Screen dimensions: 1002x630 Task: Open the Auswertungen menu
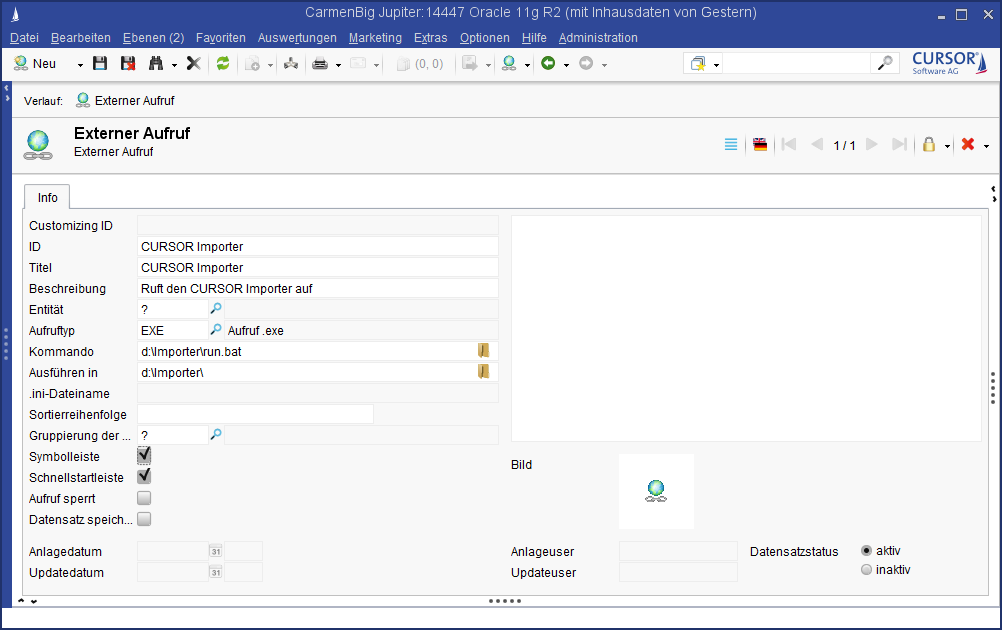297,38
